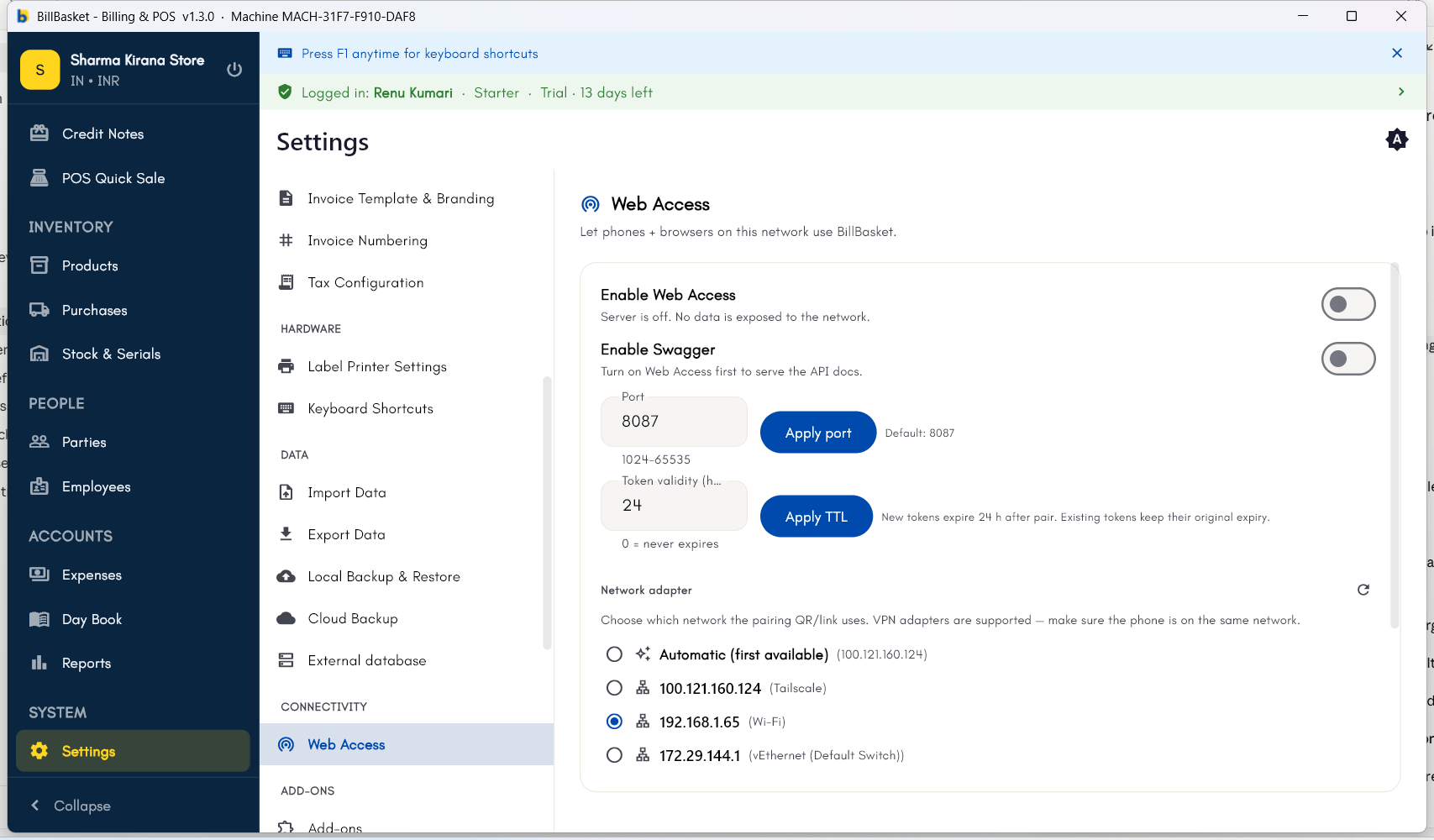Open Expenses under Accounts
Screen dimensions: 1434x840
point(133,575)
